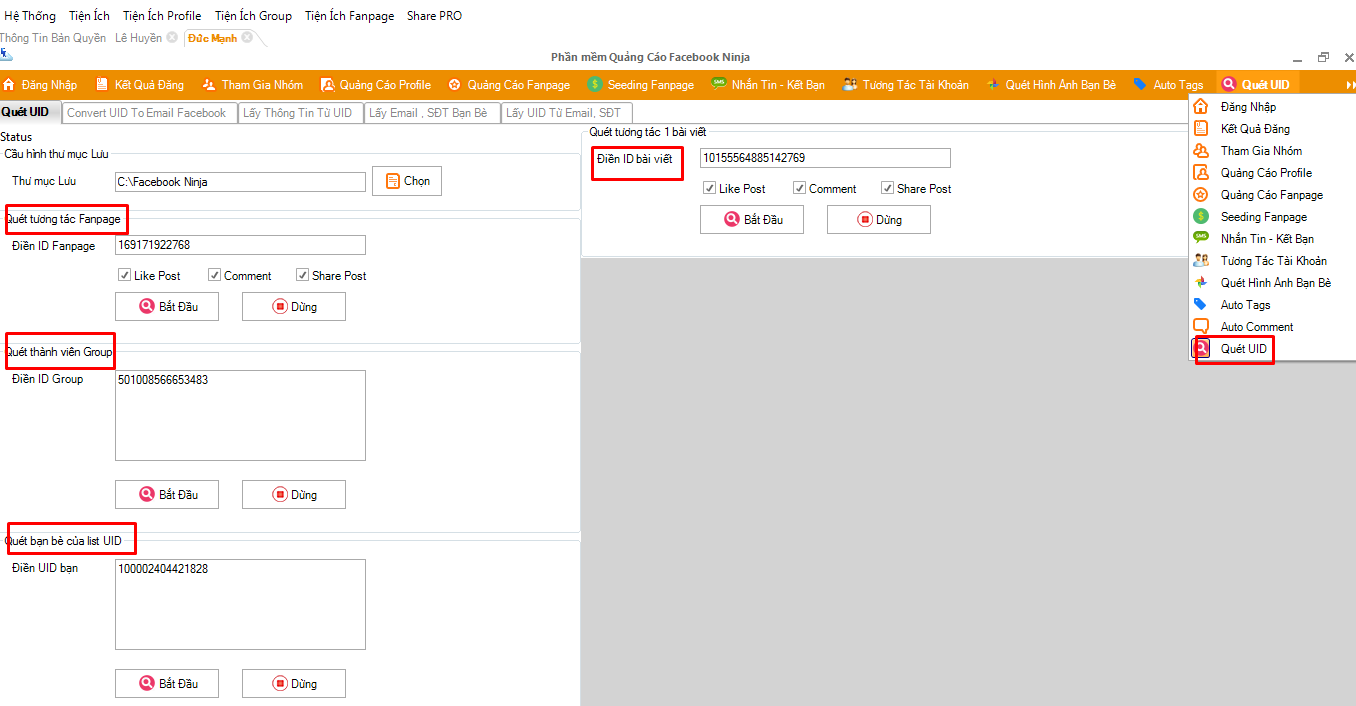The width and height of the screenshot is (1356, 706).
Task: Open Auto Tags in the orange toolbar
Action: pos(1168,85)
